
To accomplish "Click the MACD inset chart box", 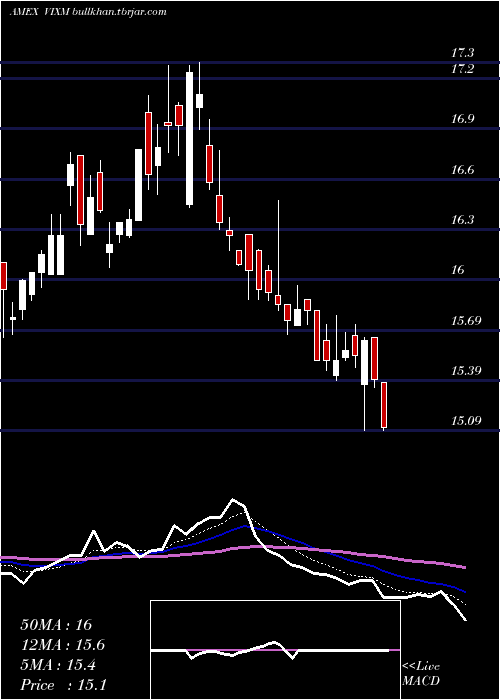I will pyautogui.click(x=275, y=650).
